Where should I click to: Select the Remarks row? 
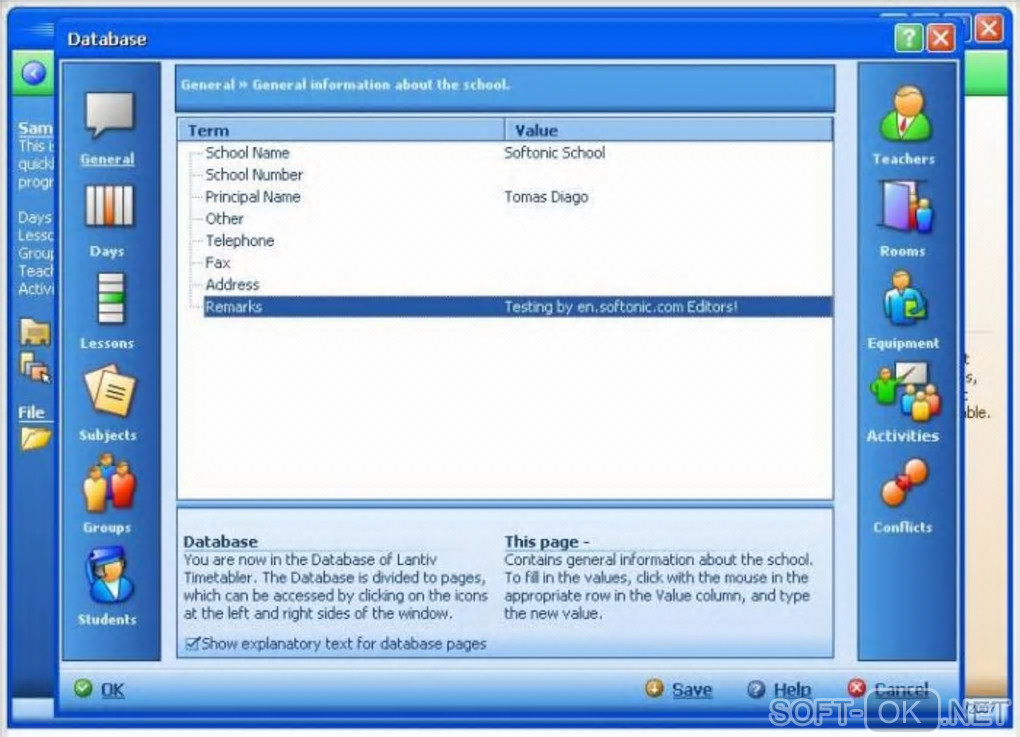tap(518, 307)
